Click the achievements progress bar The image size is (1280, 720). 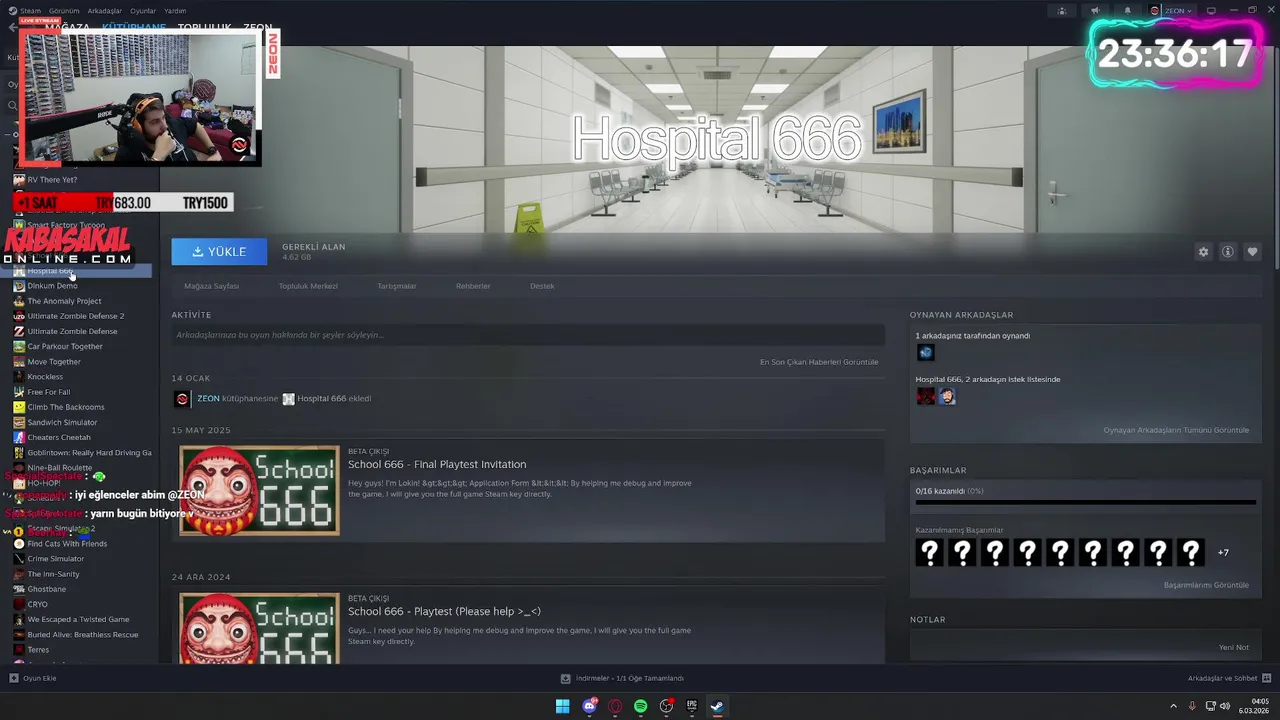pyautogui.click(x=1085, y=502)
